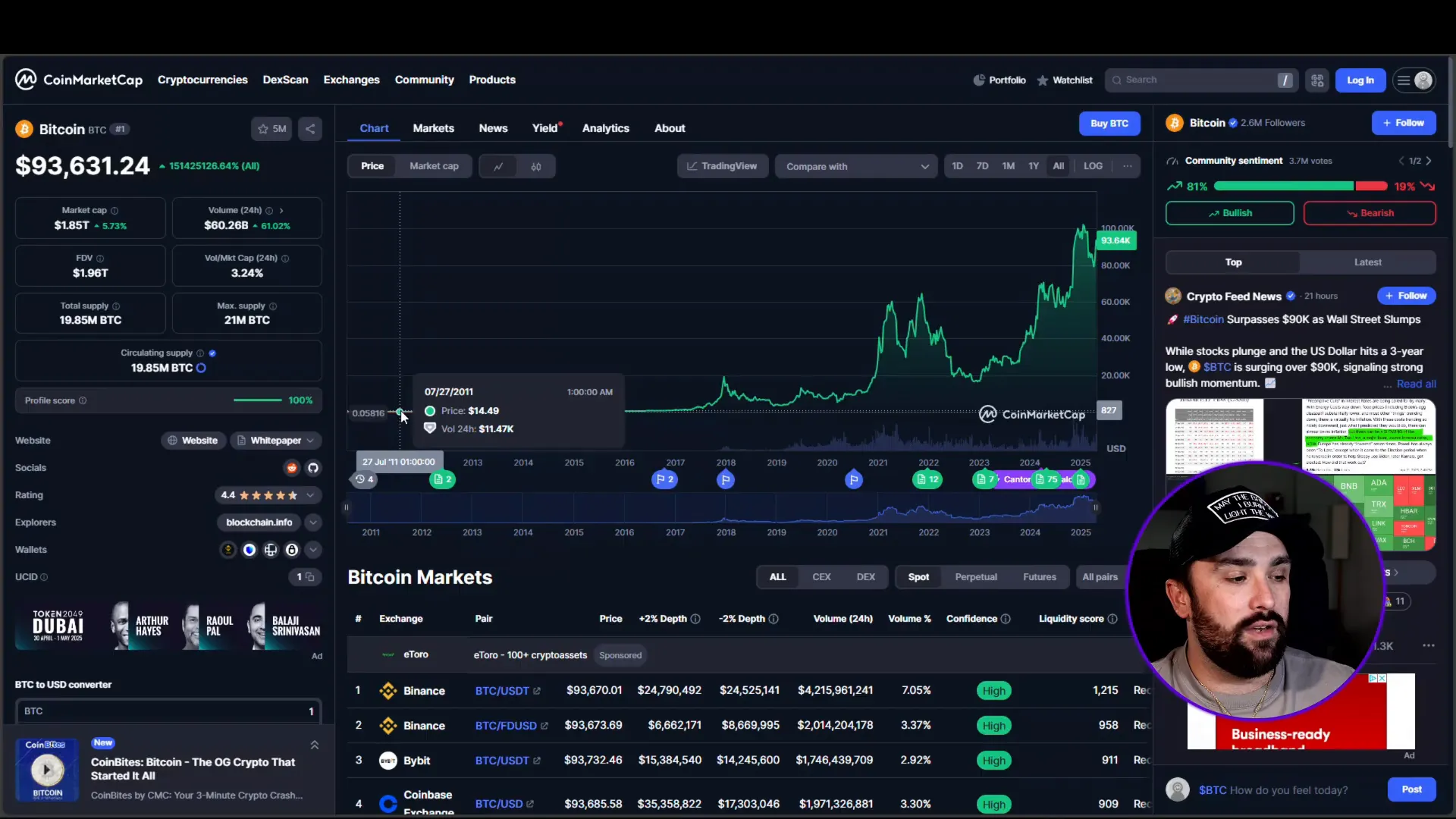1456x819 pixels.
Task: Click the Buy BTC button
Action: tap(1109, 124)
